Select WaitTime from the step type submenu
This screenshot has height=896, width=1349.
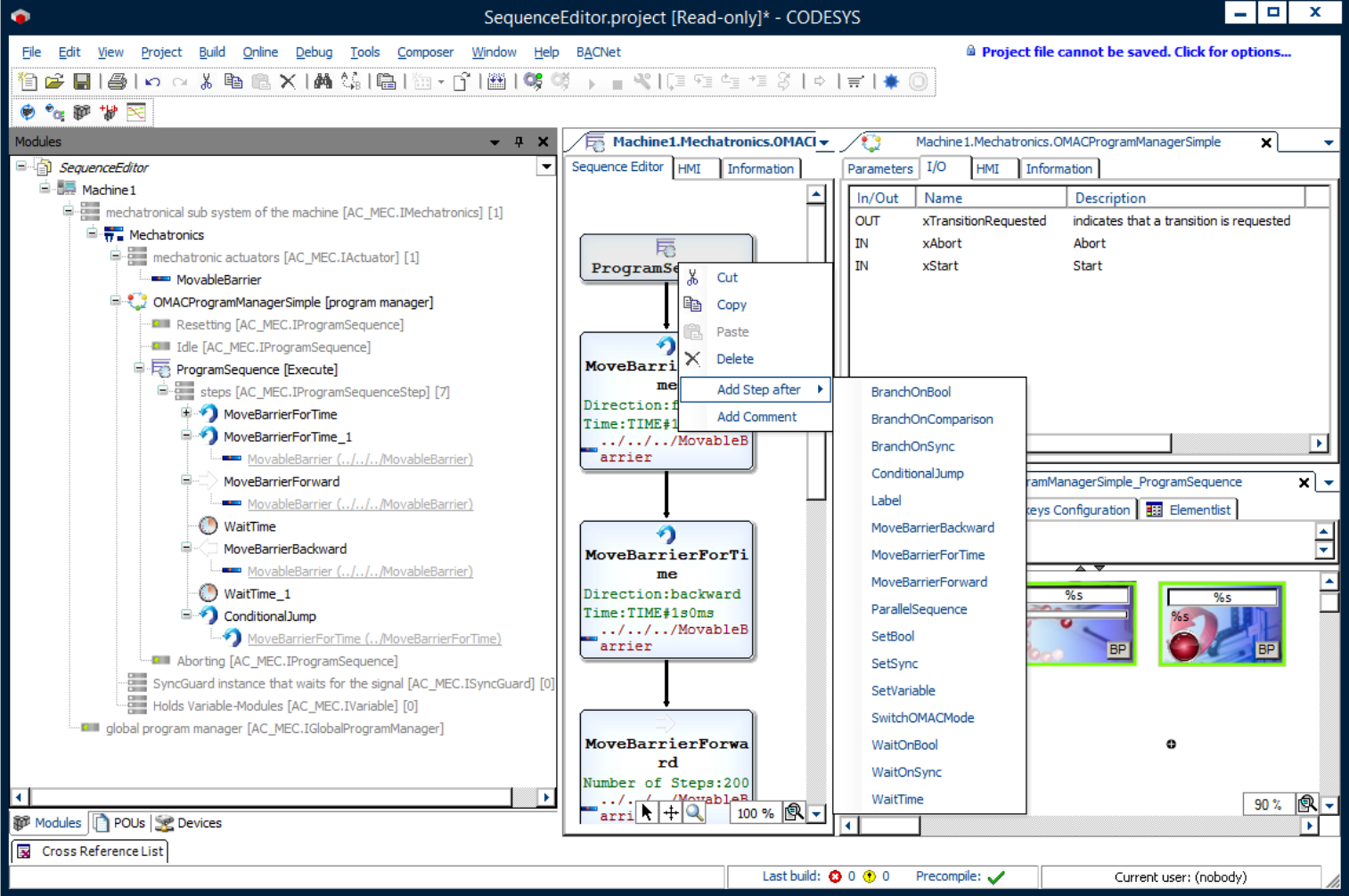(x=897, y=799)
